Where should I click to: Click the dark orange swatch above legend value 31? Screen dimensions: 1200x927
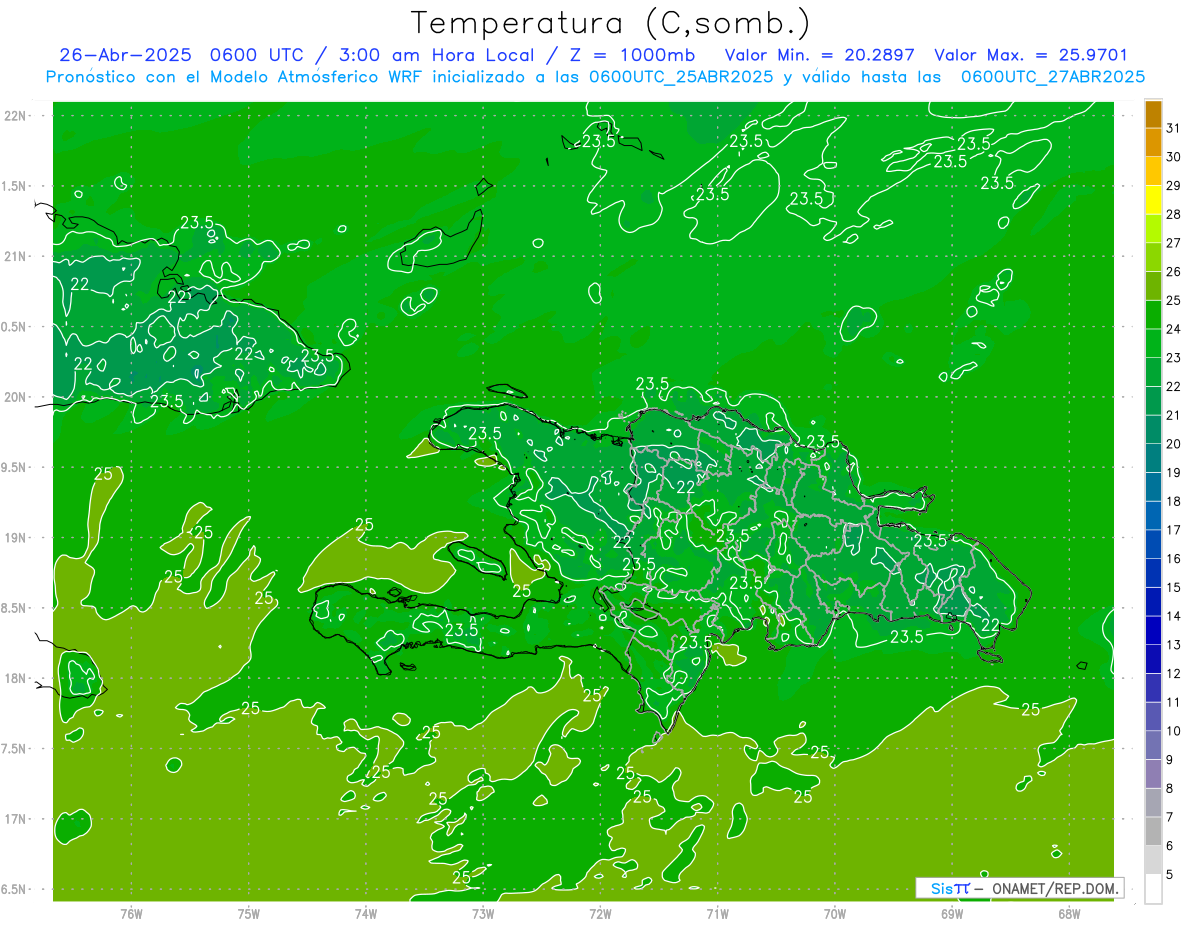tap(1153, 114)
